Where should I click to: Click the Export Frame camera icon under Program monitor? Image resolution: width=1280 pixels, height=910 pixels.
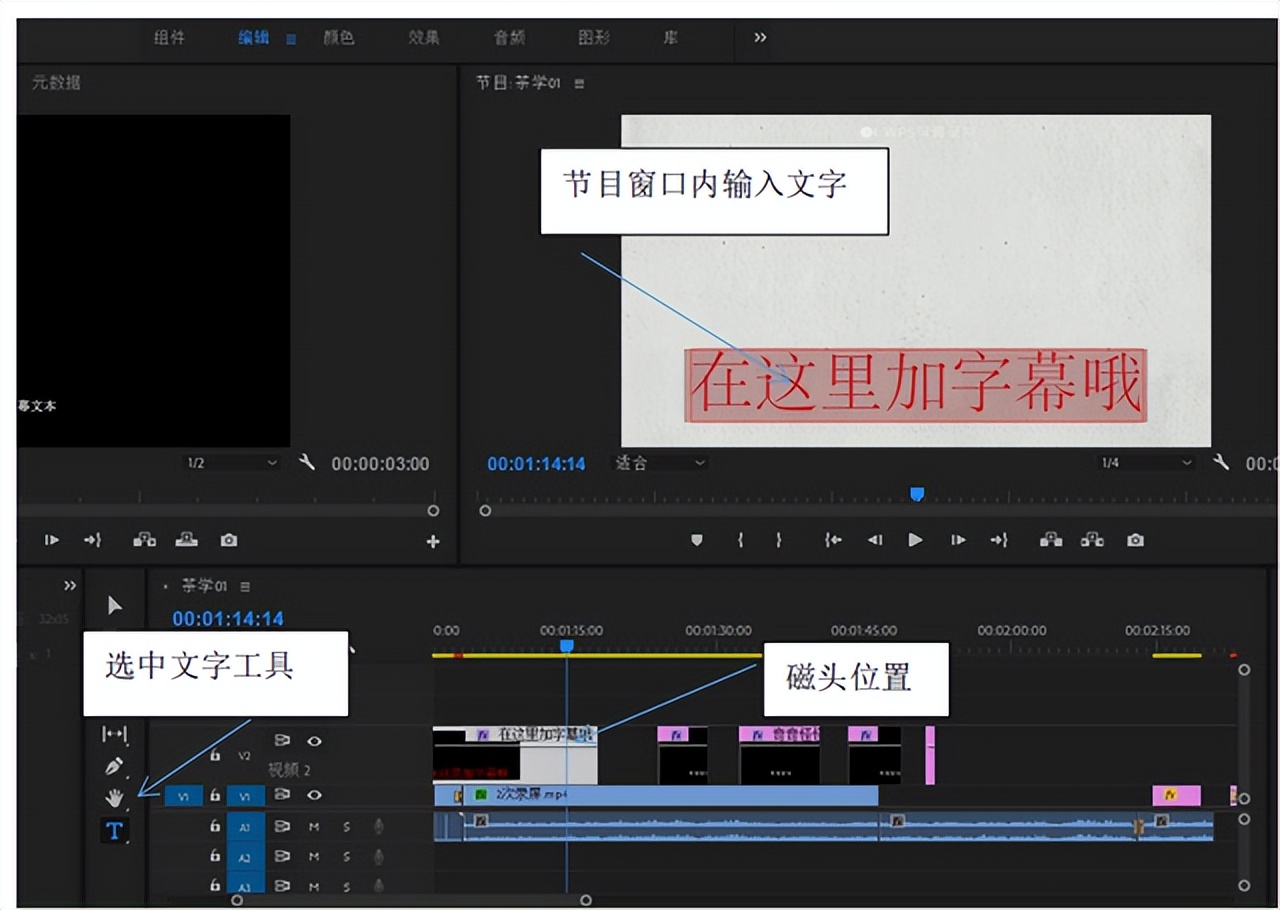pyautogui.click(x=1135, y=540)
